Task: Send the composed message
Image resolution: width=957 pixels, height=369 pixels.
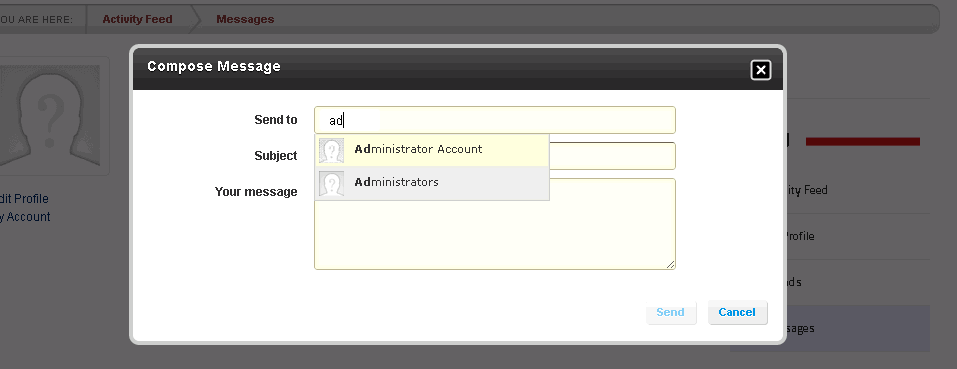Action: (671, 312)
